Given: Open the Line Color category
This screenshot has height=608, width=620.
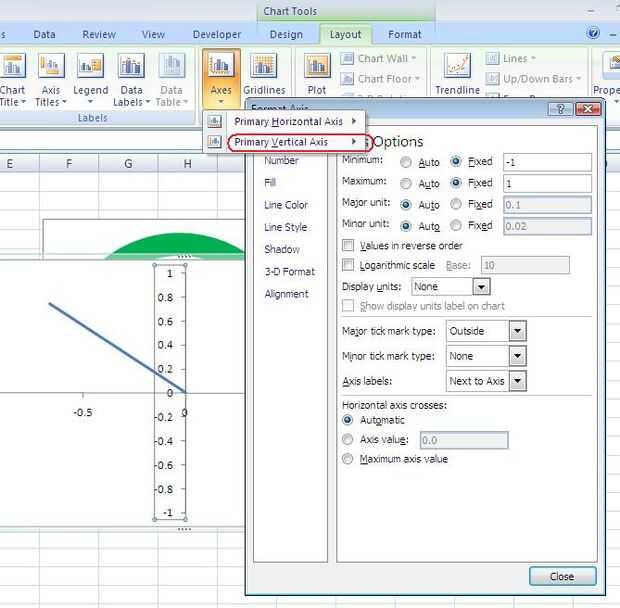Looking at the screenshot, I should tap(286, 205).
